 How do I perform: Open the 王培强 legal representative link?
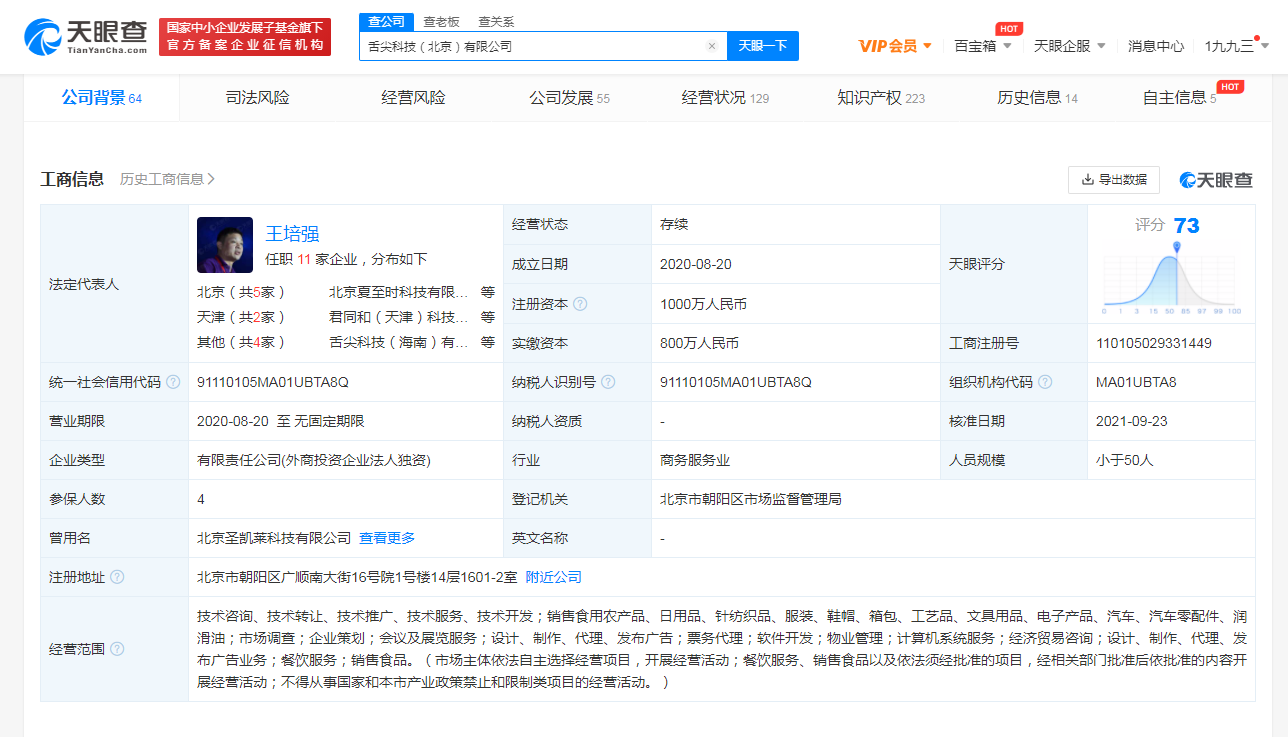tap(292, 234)
